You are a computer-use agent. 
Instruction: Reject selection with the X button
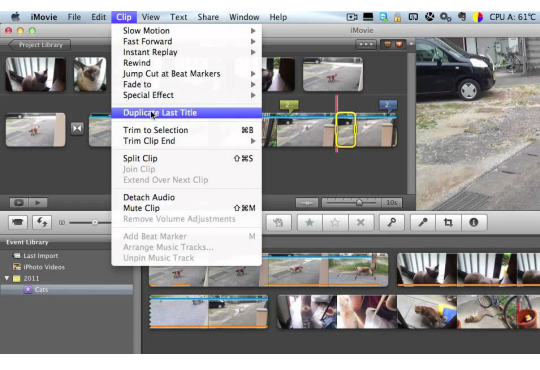click(x=361, y=223)
